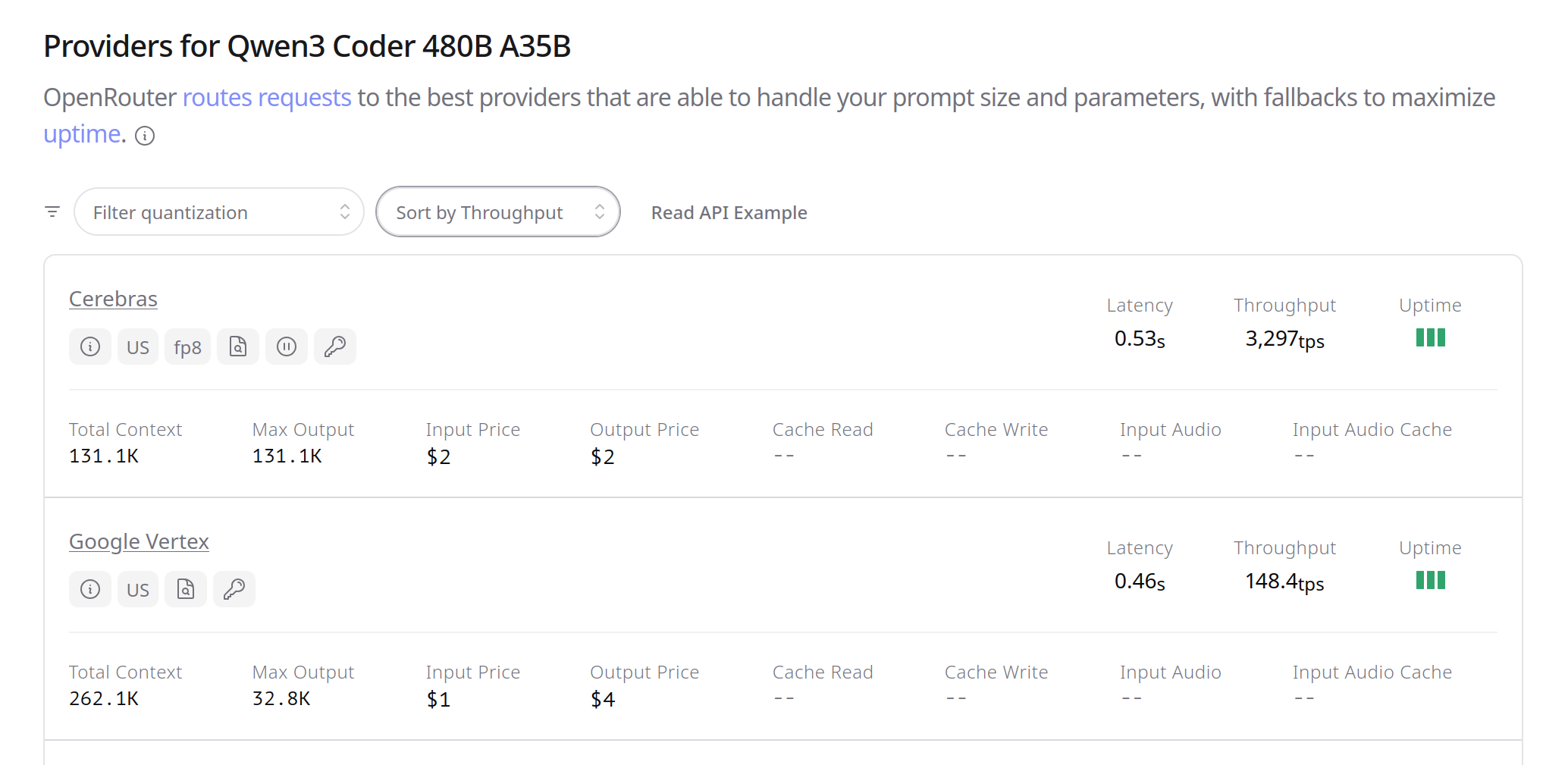Click the info icon next to uptime
The height and width of the screenshot is (765, 1568).
coord(145,136)
